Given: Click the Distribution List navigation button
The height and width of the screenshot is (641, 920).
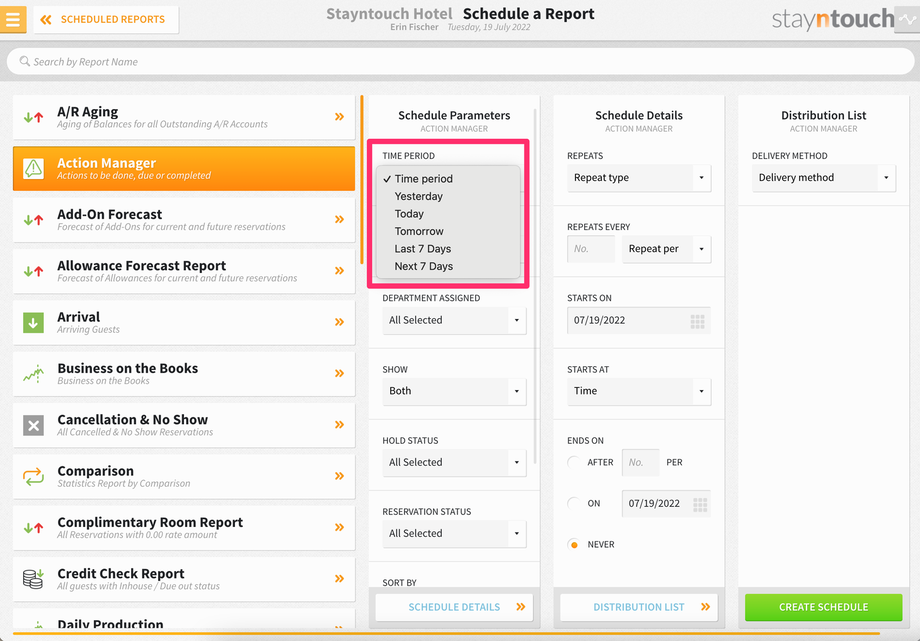Looking at the screenshot, I should pos(639,607).
